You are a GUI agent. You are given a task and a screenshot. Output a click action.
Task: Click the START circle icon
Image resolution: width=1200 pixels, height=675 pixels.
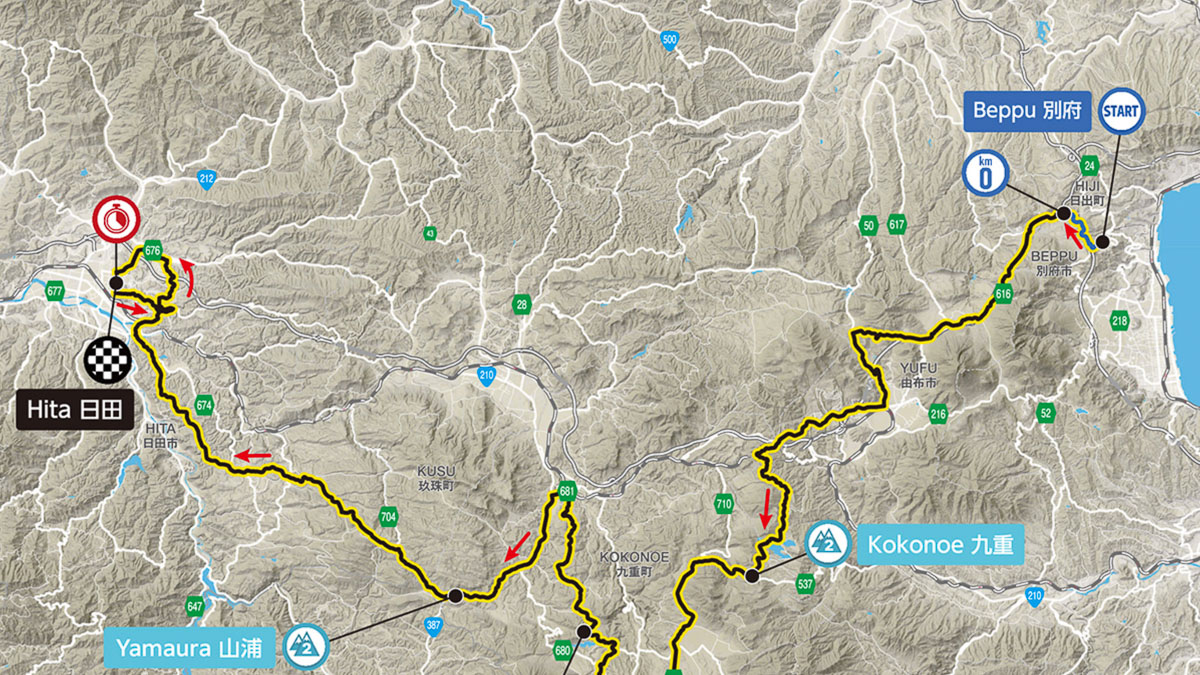[x=1121, y=111]
